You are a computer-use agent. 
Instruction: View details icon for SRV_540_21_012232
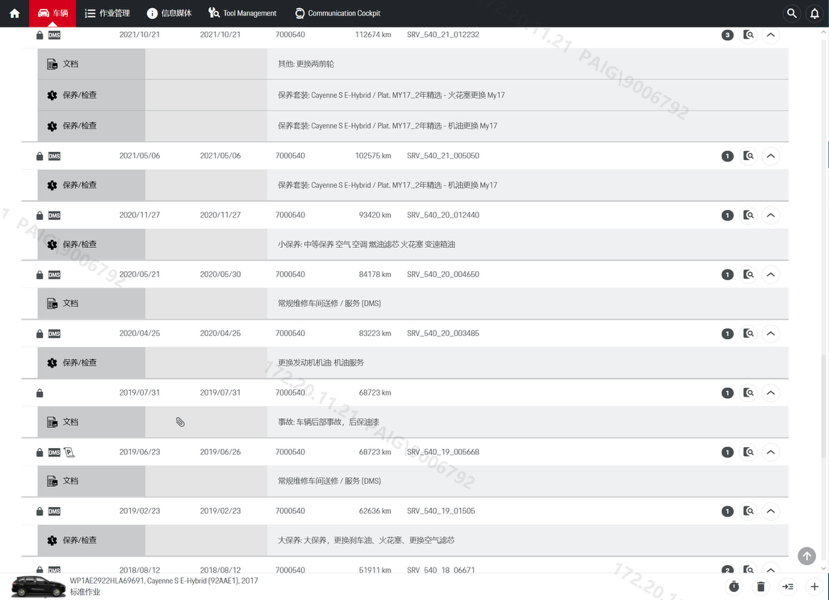pyautogui.click(x=749, y=35)
